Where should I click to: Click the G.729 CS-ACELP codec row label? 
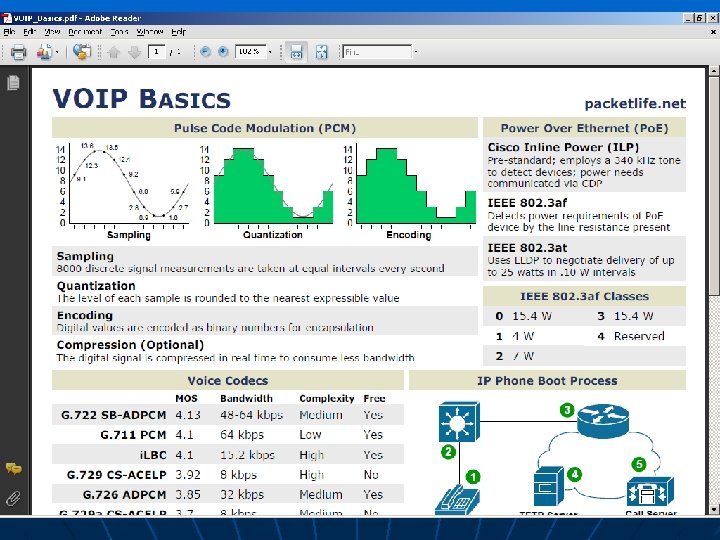tap(117, 475)
